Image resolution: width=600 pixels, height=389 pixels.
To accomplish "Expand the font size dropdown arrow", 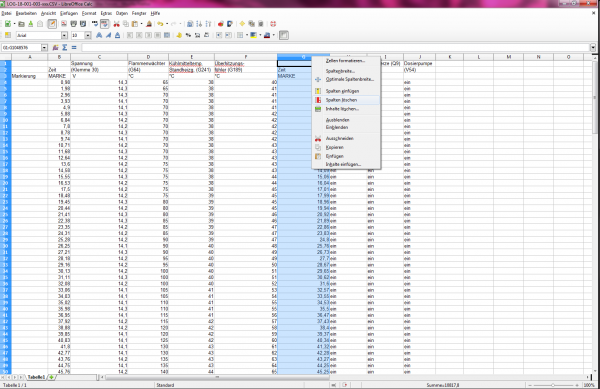I will 88,35.
